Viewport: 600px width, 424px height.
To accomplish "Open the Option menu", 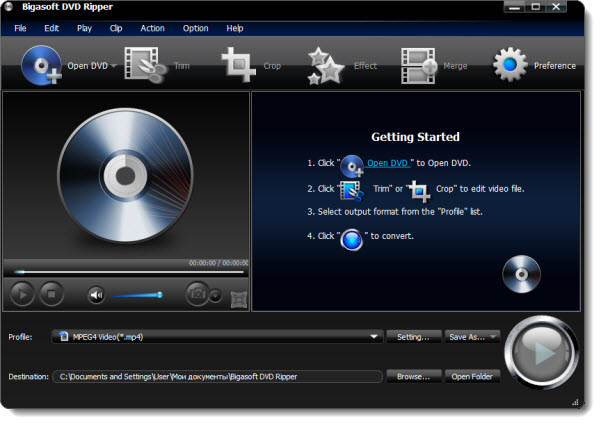I will [195, 28].
